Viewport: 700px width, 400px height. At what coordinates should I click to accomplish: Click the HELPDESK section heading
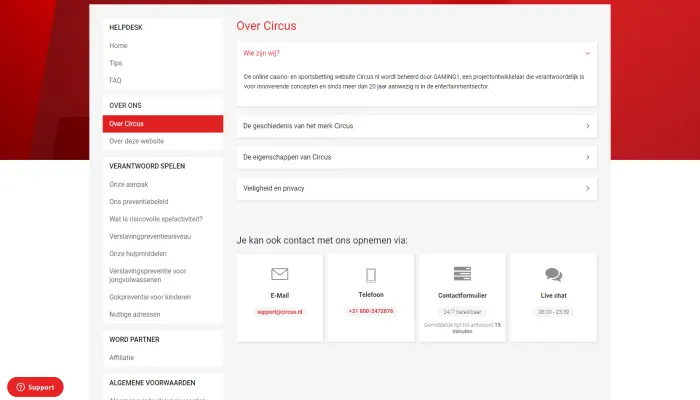coord(126,27)
